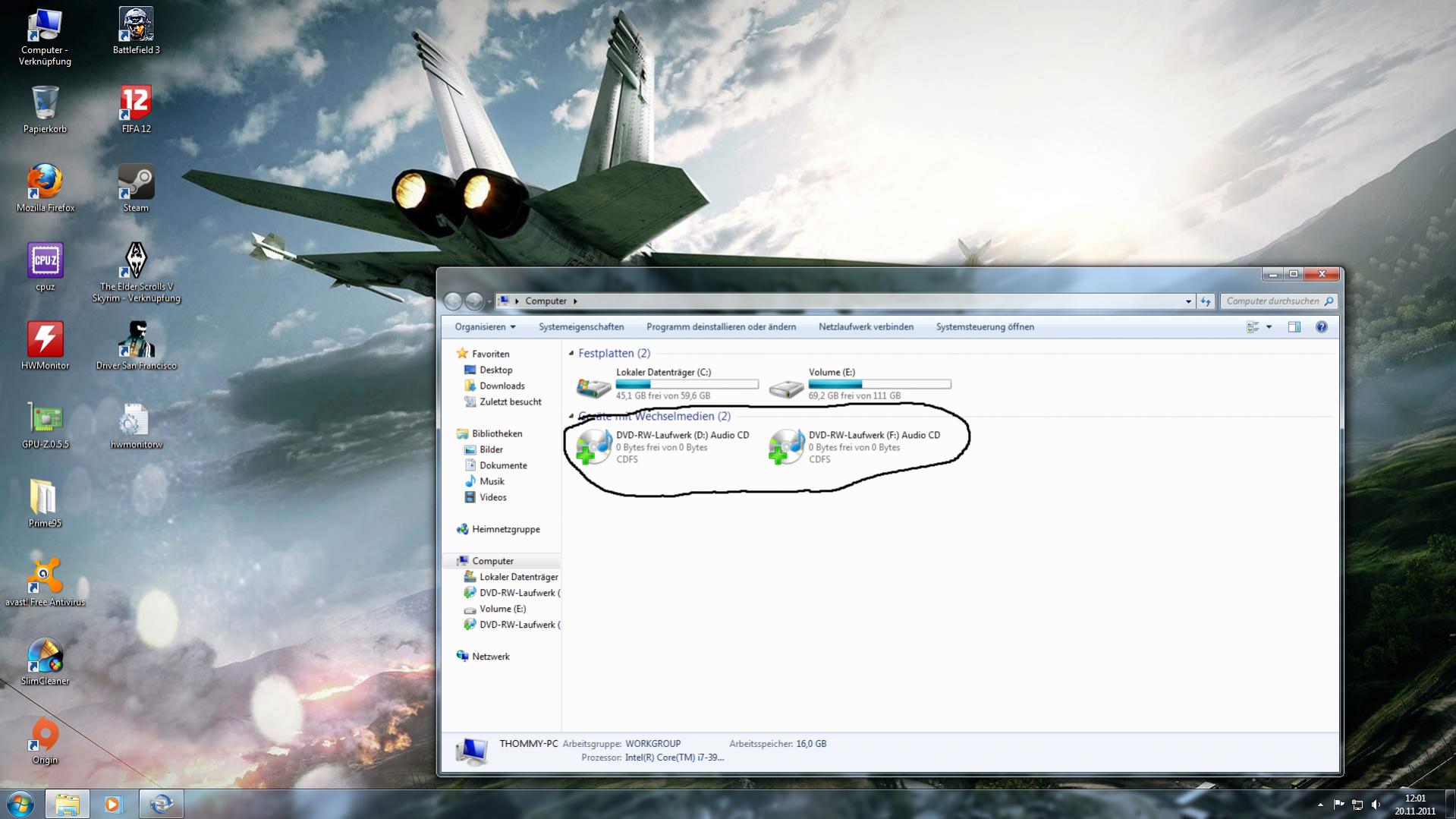
Task: Click Explorer back navigation button
Action: pos(453,301)
